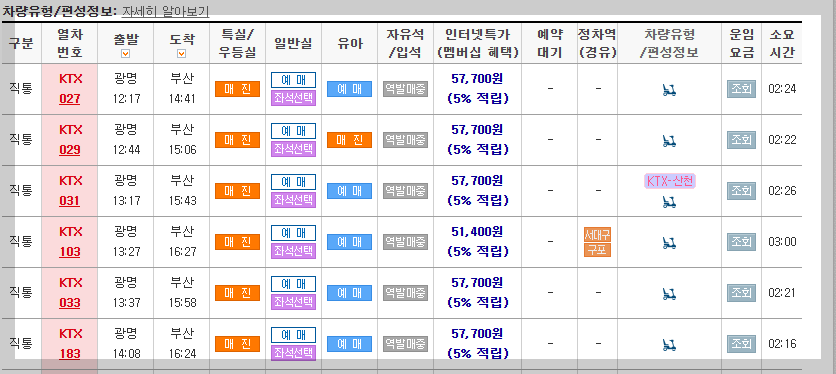
Task: Book 일반실 예매 for KTX 103
Action: 293,233
